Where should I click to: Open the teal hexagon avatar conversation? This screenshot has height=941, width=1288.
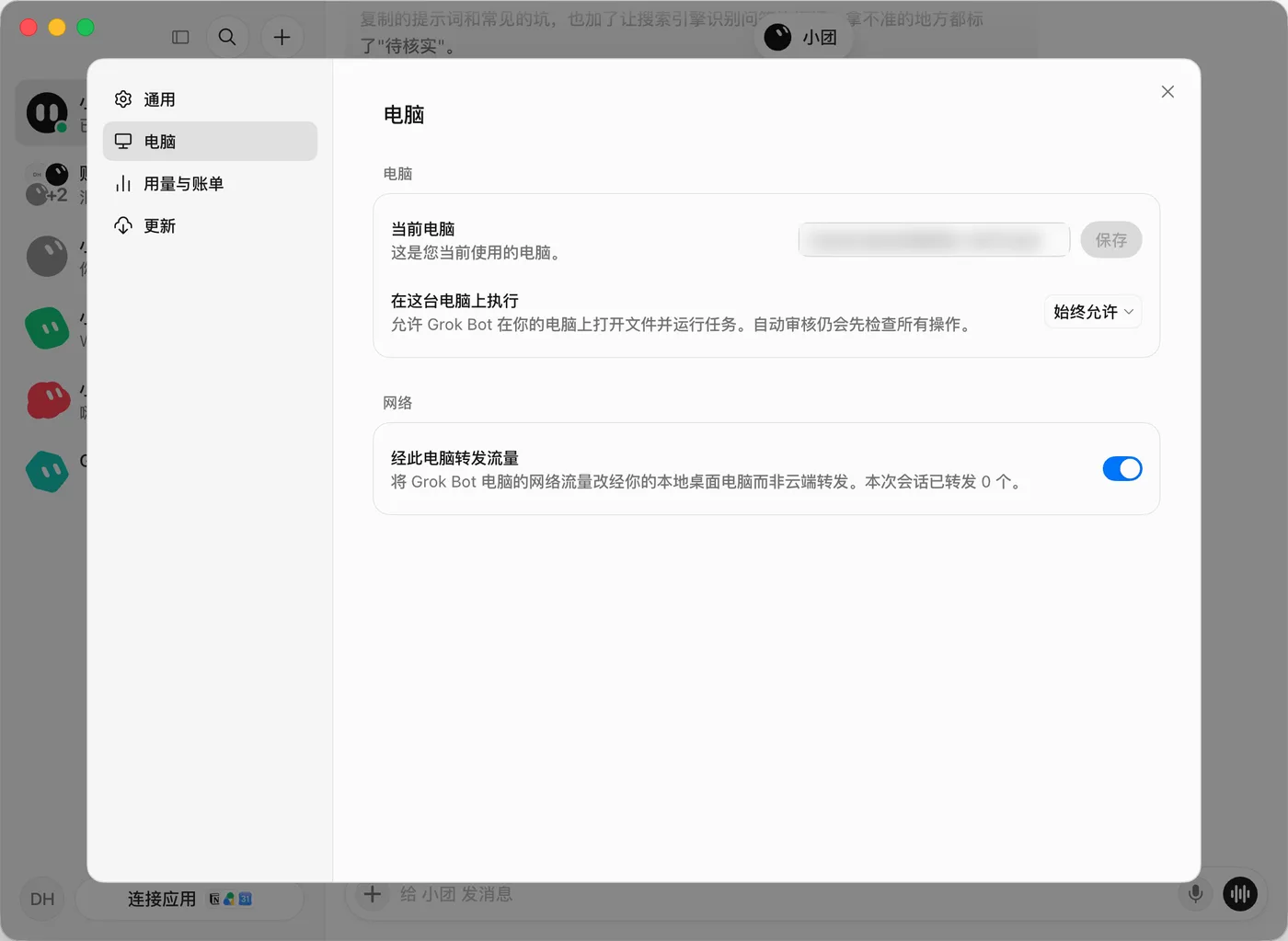[47, 472]
